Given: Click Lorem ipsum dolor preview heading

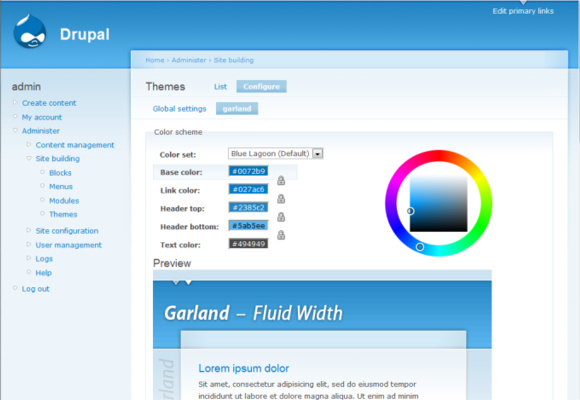Looking at the screenshot, I should coord(244,368).
